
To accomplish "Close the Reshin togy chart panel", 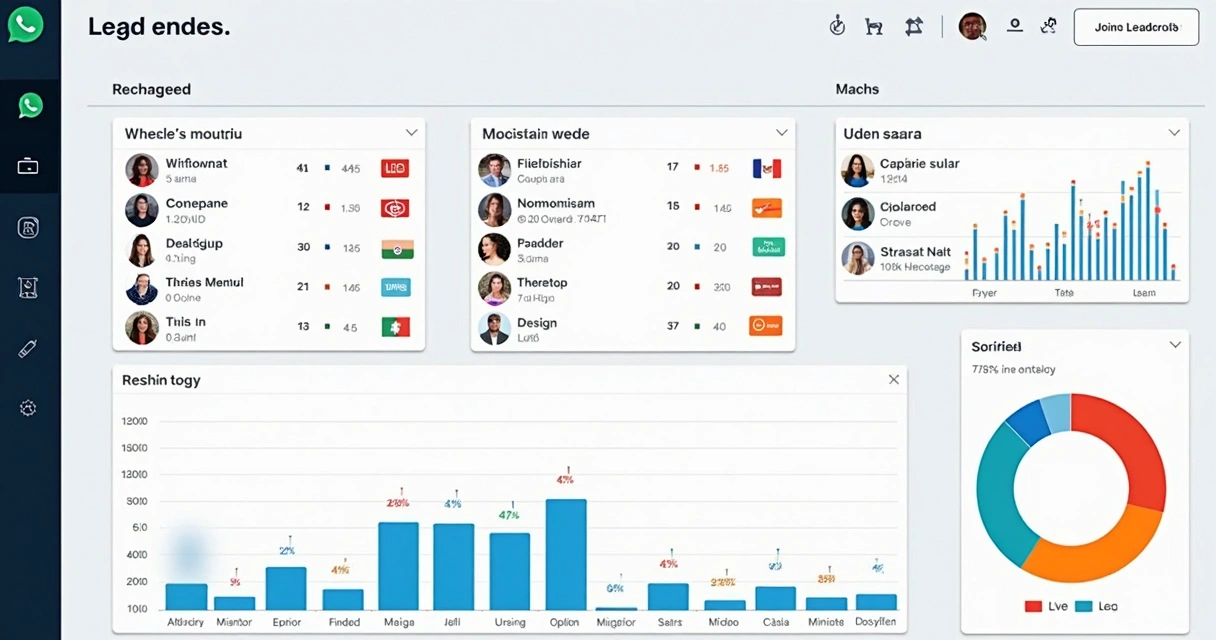I will coord(893,379).
